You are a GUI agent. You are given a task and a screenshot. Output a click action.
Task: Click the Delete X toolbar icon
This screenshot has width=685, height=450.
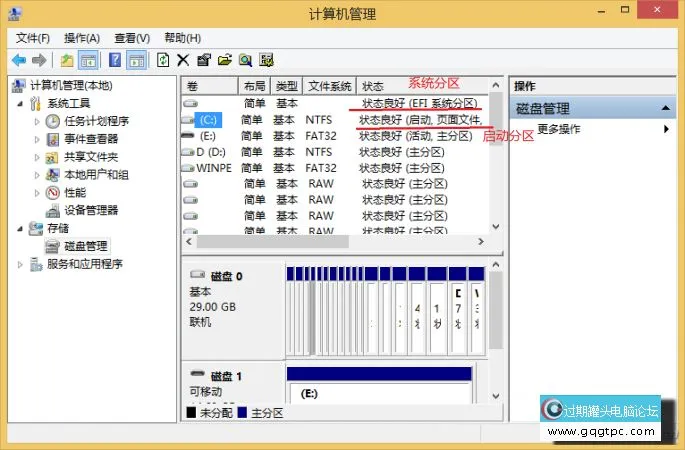tap(183, 60)
